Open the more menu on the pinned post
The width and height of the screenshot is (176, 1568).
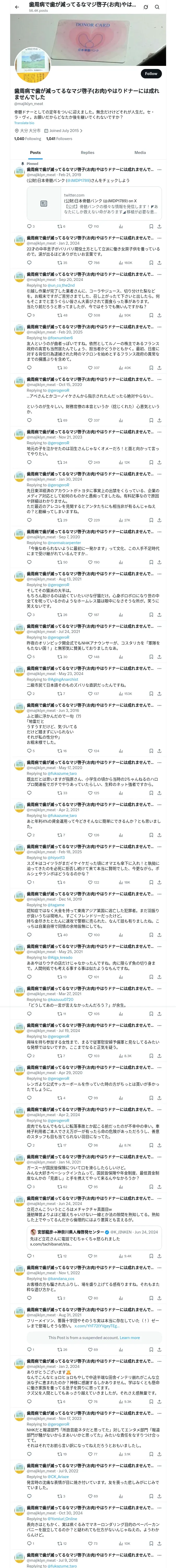(160, 170)
